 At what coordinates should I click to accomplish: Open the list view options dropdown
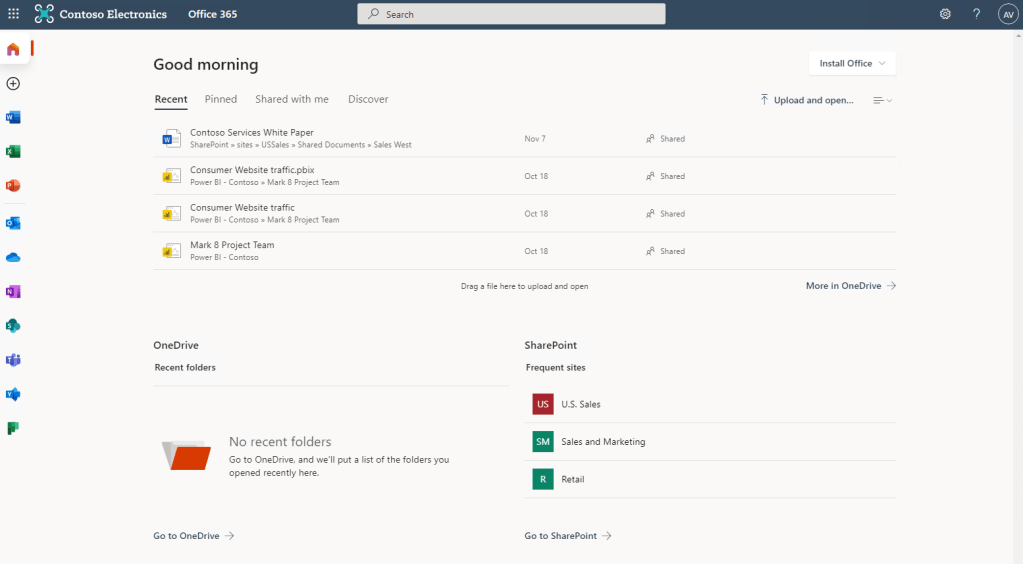882,100
